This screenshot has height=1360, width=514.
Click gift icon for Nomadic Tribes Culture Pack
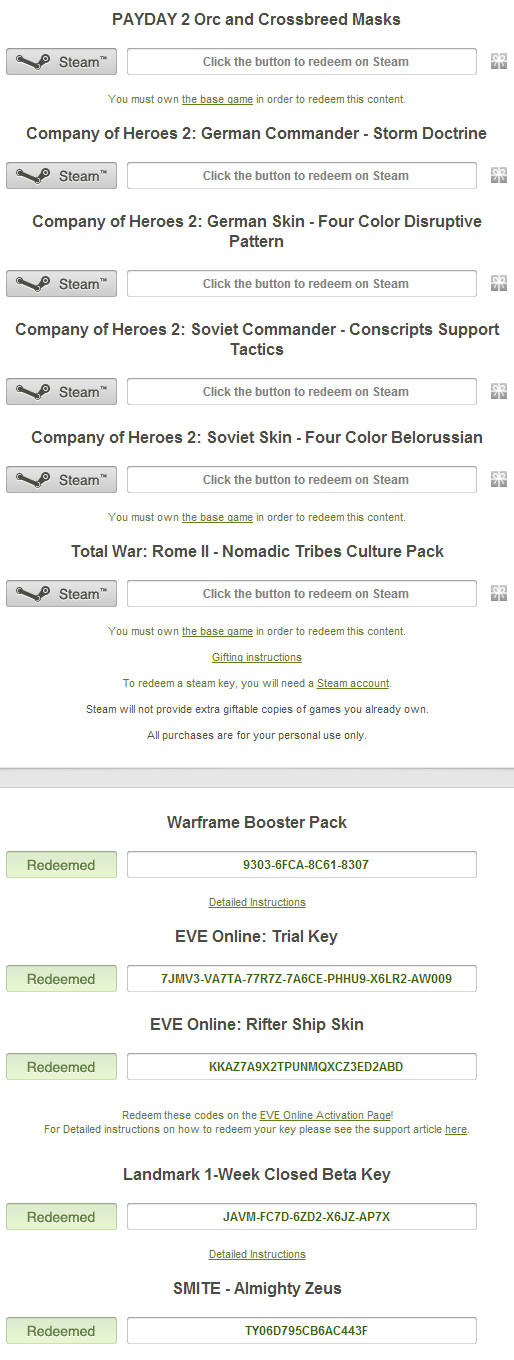(x=498, y=594)
